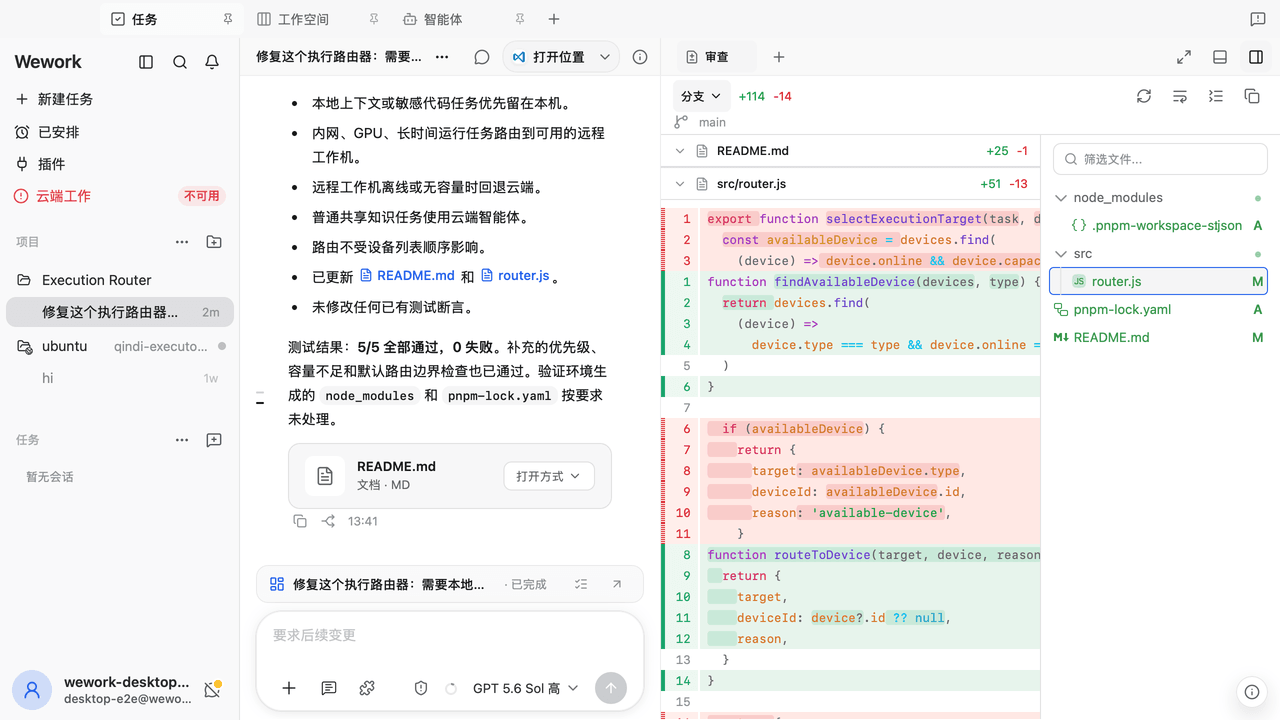Collapse the README.md diff section
Screen dimensions: 1280x720
pos(680,151)
